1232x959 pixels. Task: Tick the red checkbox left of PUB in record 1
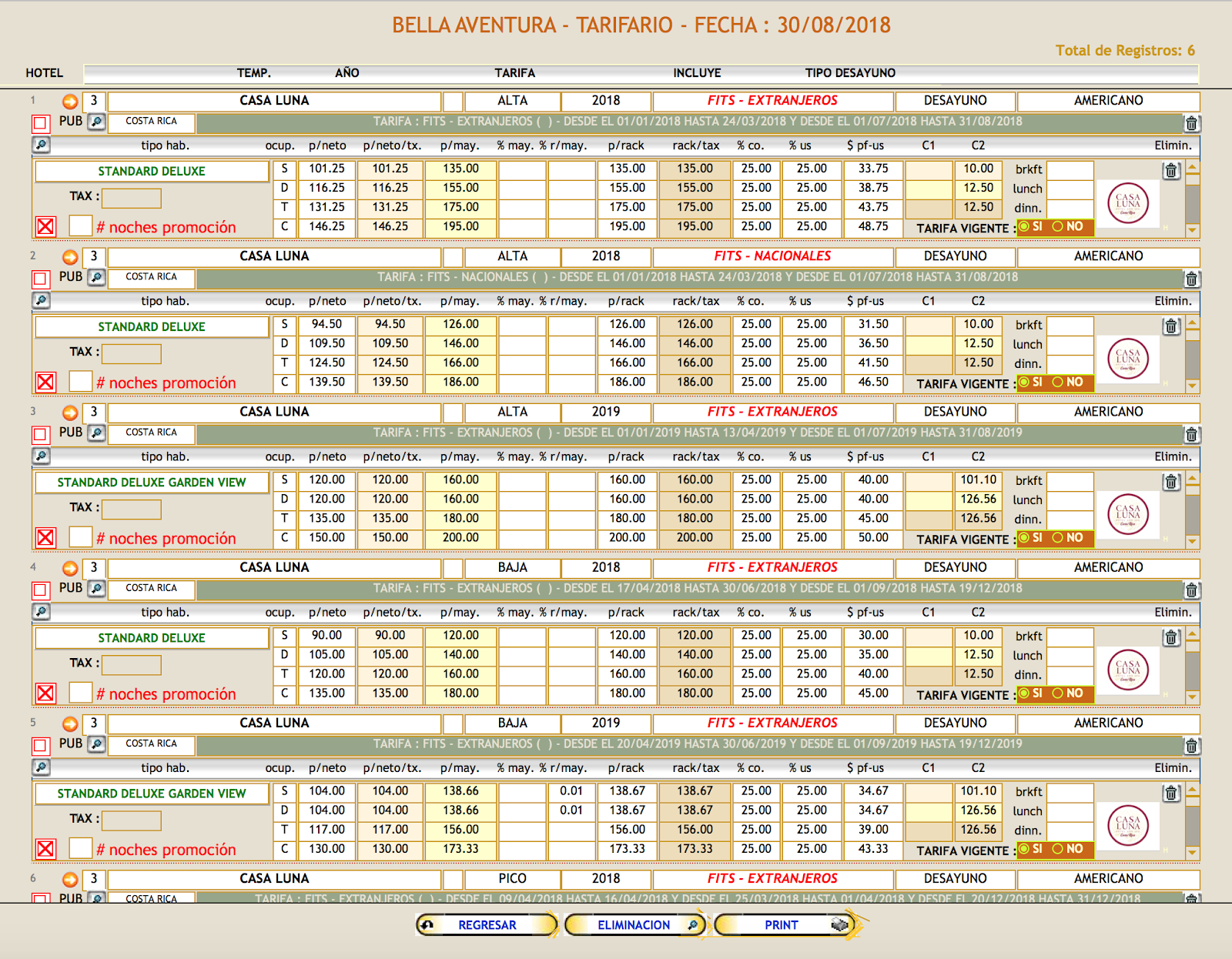coord(41,123)
